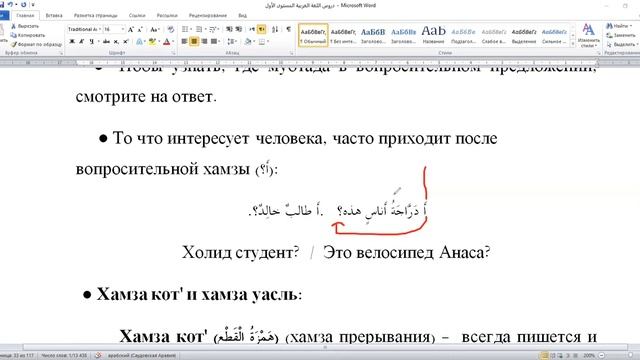Click the increase indent icon
640x360 pixels.
tap(239, 29)
